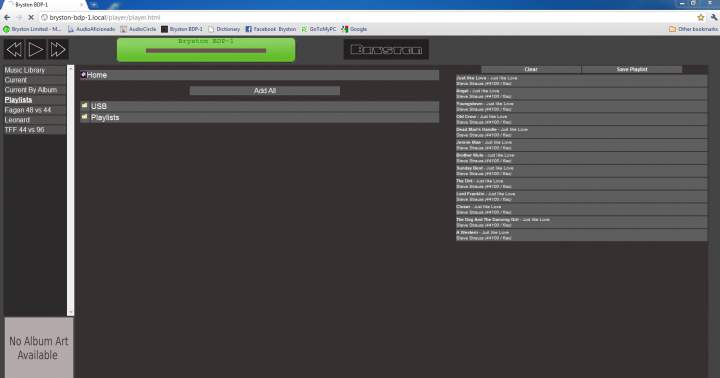Open a new browser tab
Viewport: 720px width, 378px height.
(x=93, y=5)
